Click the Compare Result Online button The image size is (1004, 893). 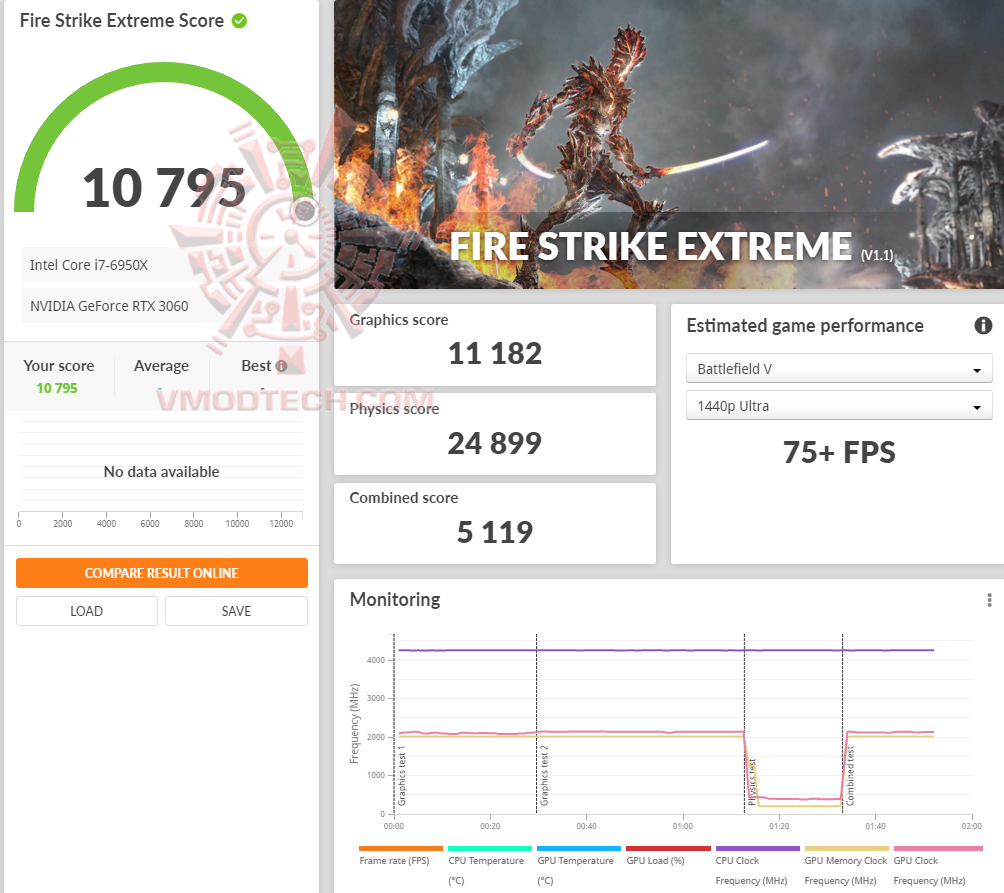tap(161, 573)
